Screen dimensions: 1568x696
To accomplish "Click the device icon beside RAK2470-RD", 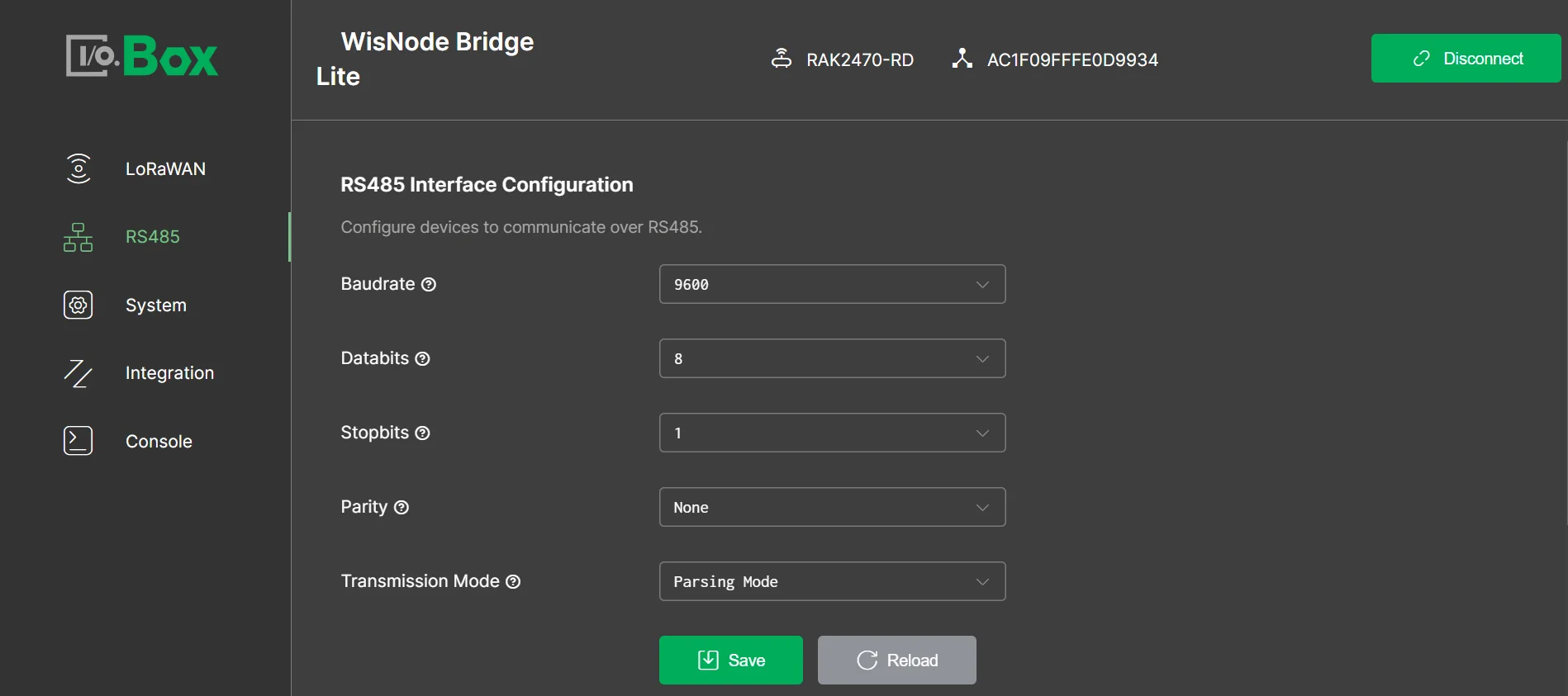I will [782, 59].
